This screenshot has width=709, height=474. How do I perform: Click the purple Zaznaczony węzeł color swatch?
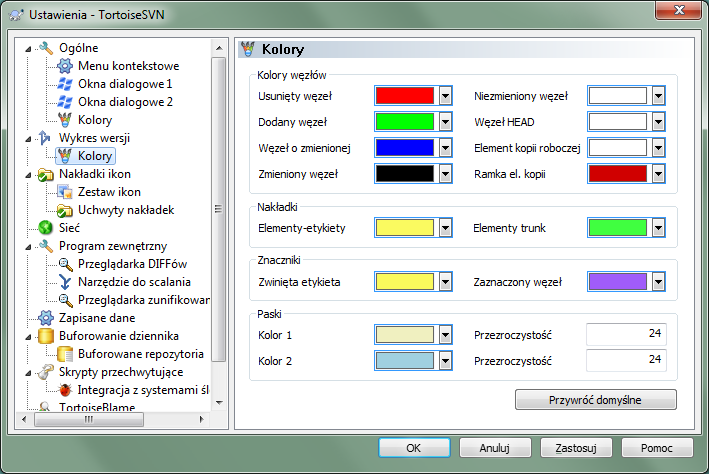point(618,282)
